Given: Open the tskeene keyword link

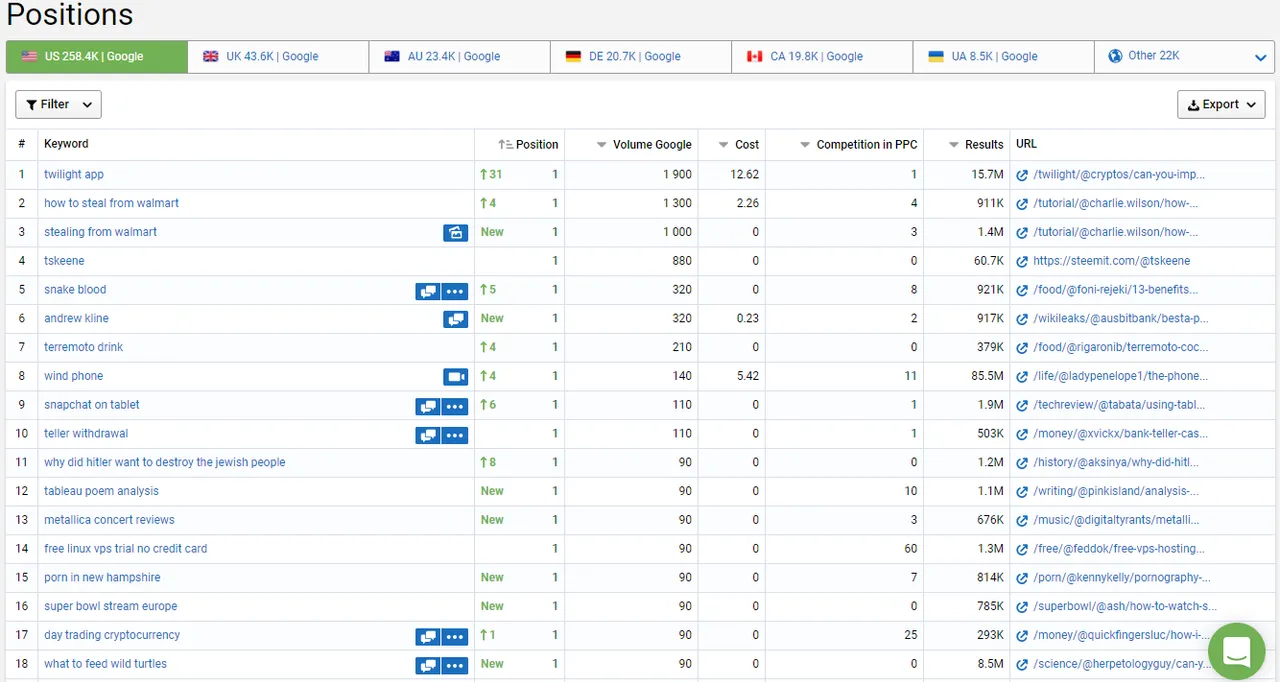Looking at the screenshot, I should (64, 261).
